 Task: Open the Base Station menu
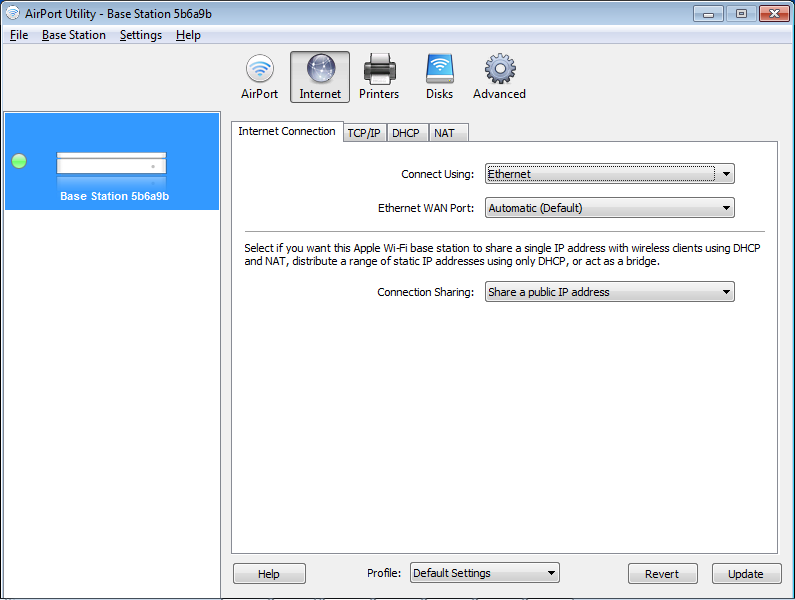point(74,35)
